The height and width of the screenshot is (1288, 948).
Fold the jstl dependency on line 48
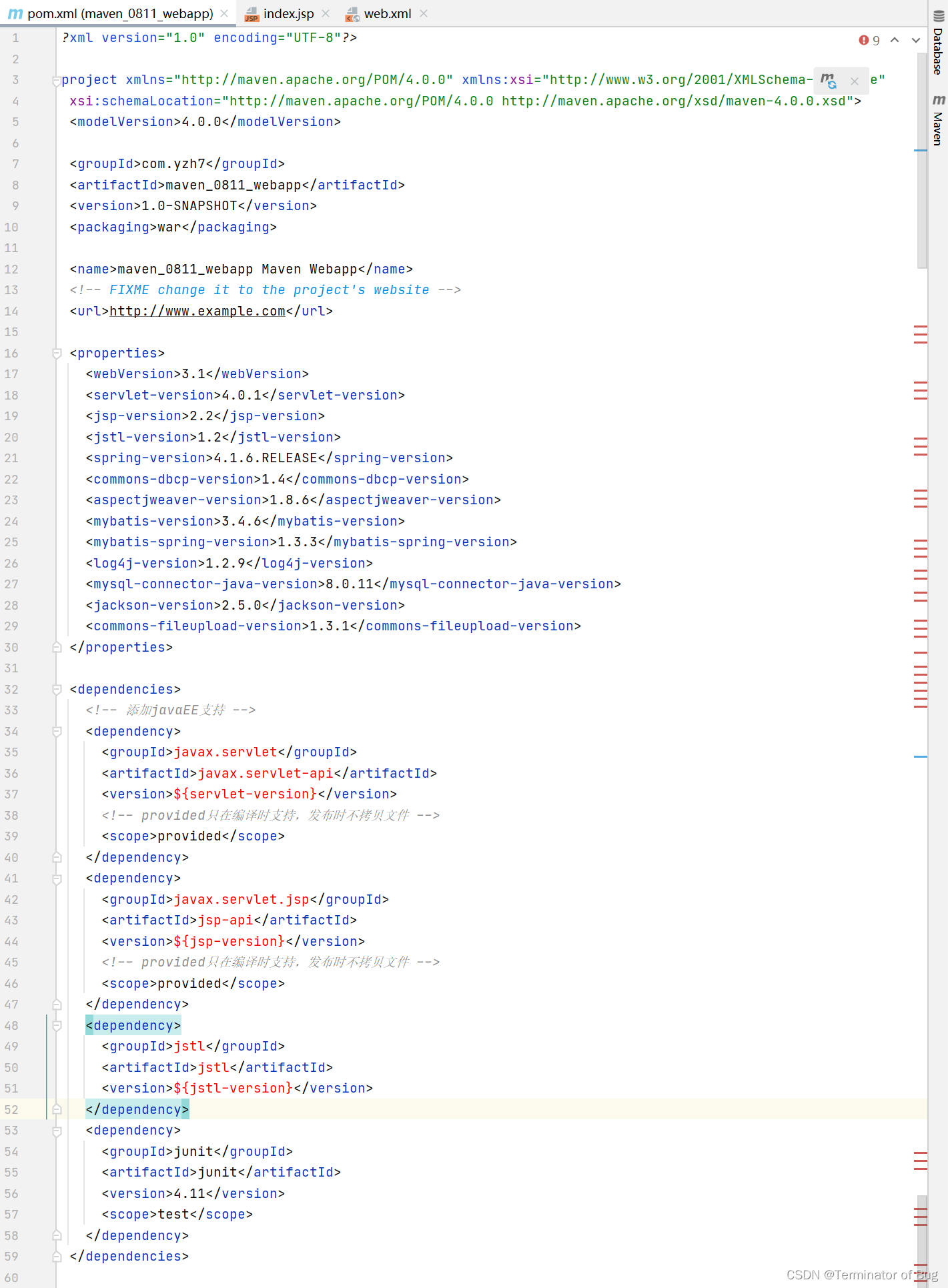(57, 1026)
